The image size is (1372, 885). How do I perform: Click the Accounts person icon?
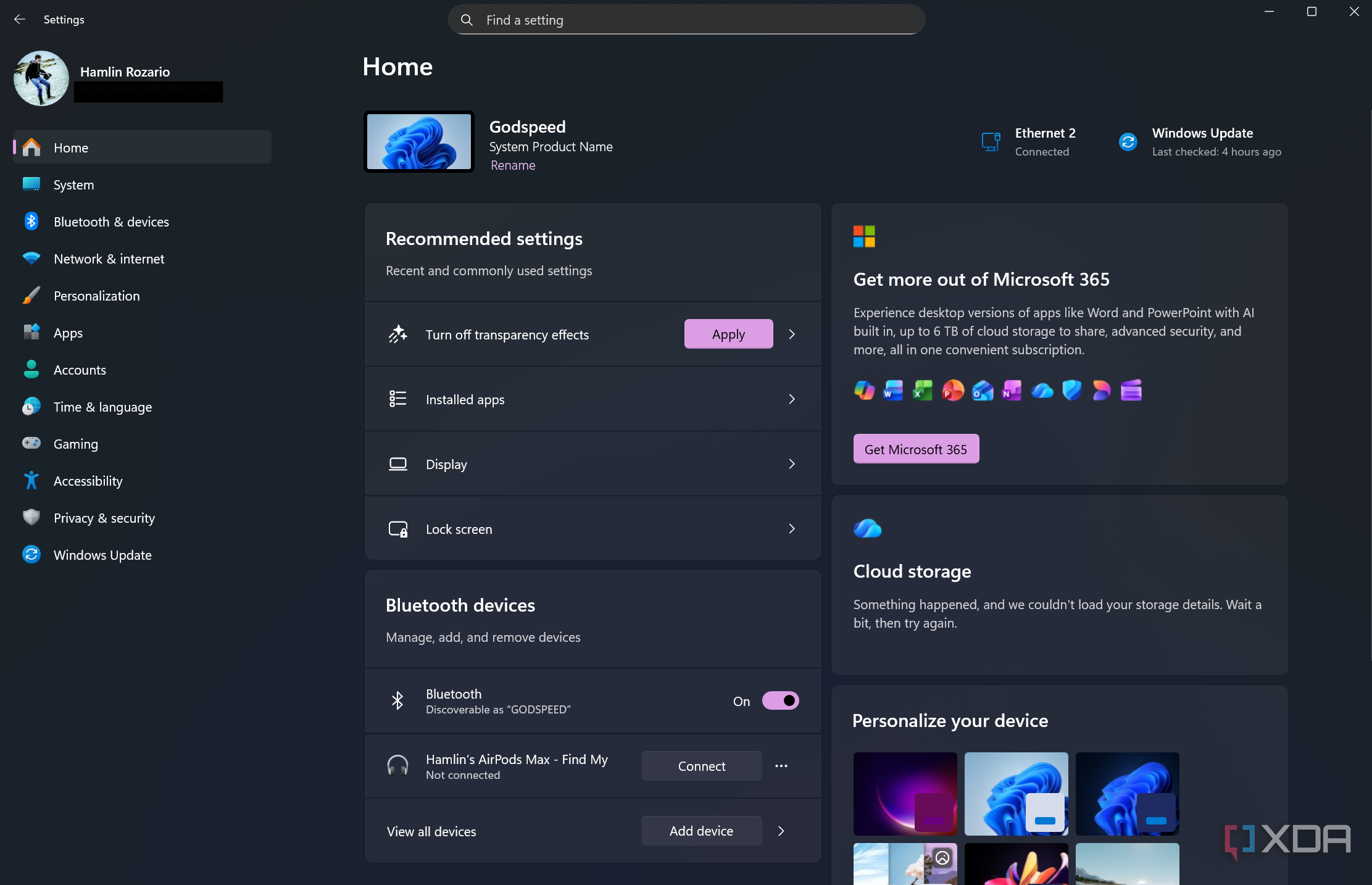point(31,369)
